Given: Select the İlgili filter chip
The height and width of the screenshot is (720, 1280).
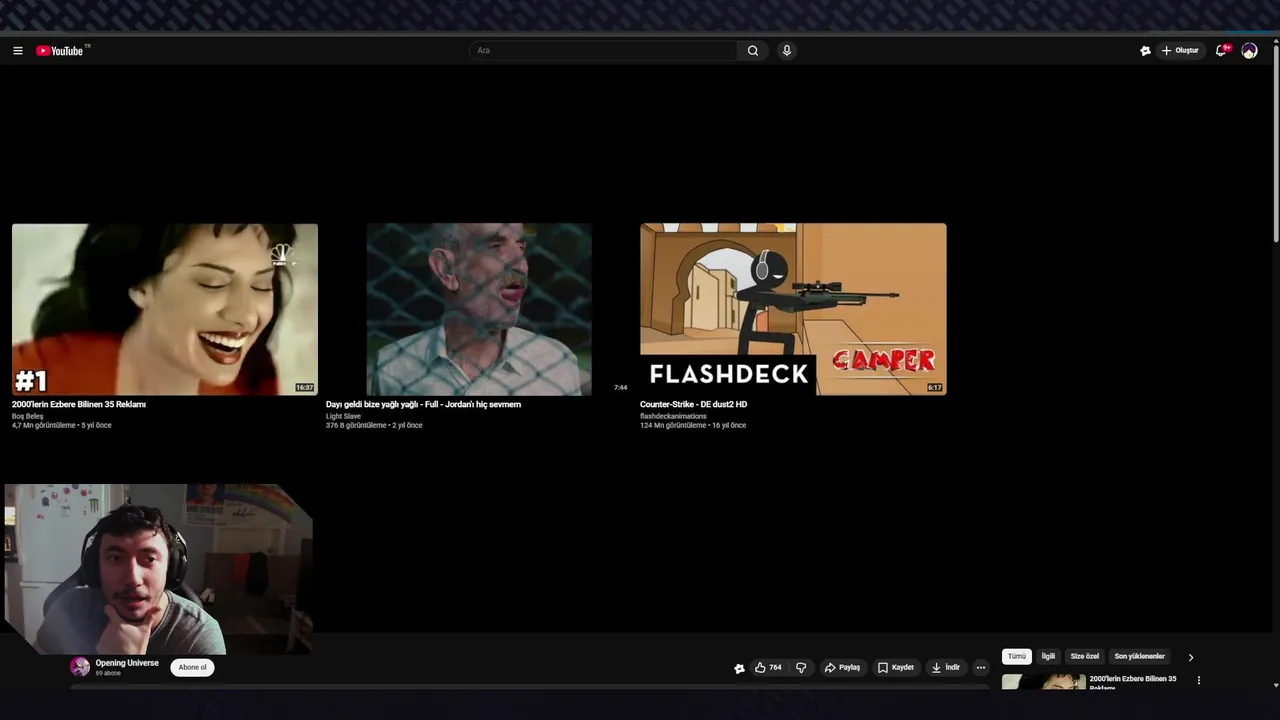Looking at the screenshot, I should [1048, 657].
